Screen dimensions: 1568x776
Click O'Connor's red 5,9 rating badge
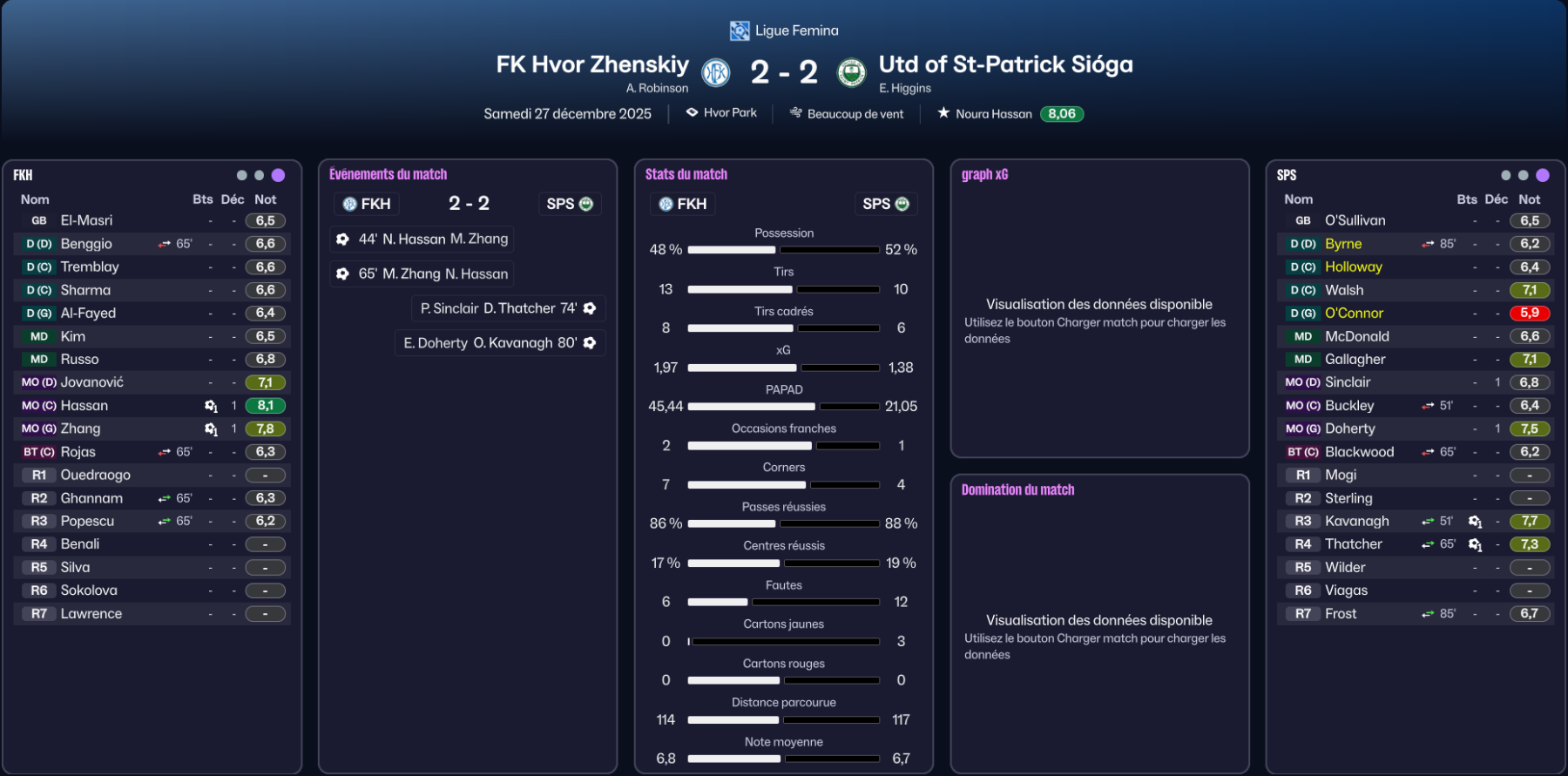[x=1529, y=314]
